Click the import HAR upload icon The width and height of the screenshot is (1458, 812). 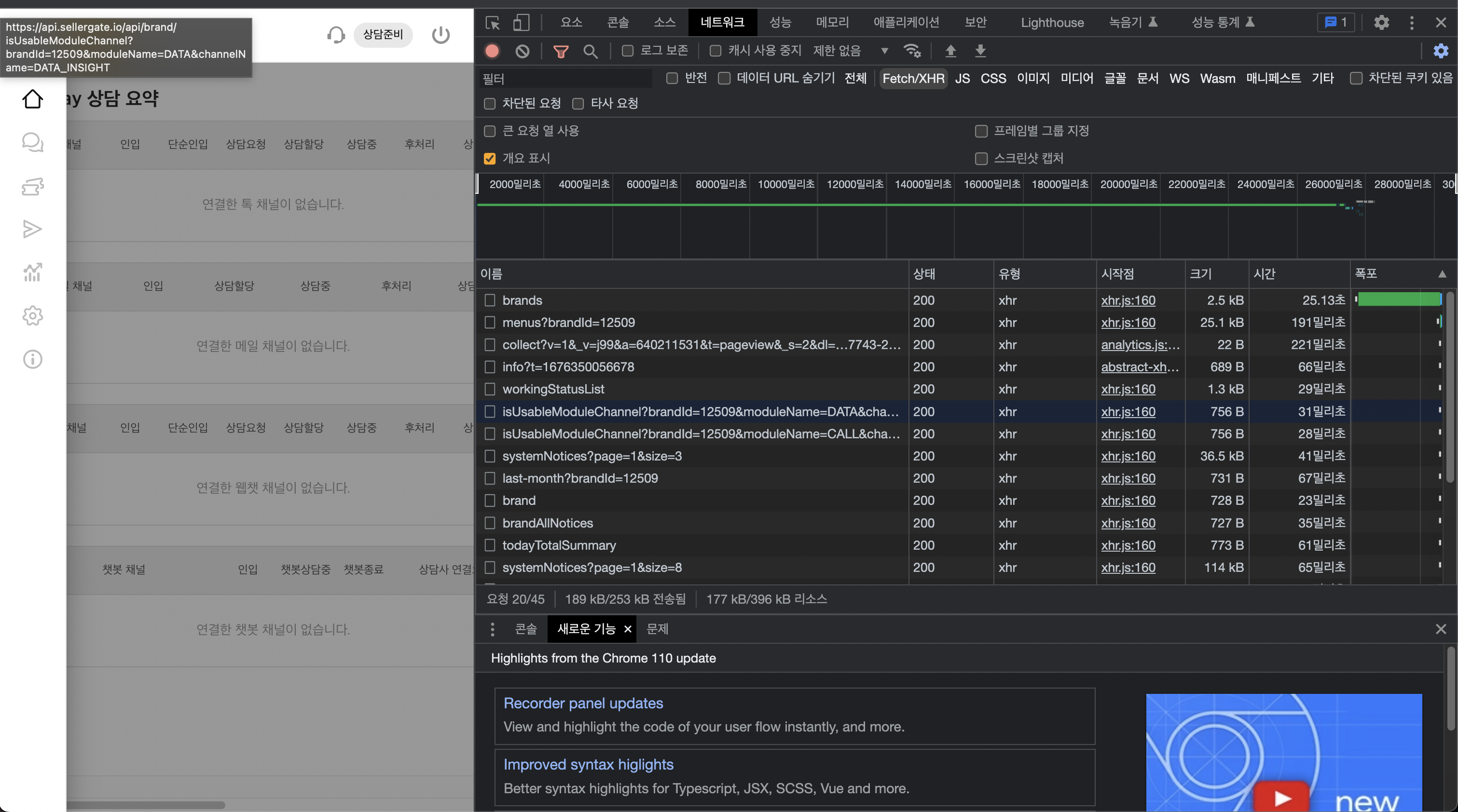coord(951,51)
